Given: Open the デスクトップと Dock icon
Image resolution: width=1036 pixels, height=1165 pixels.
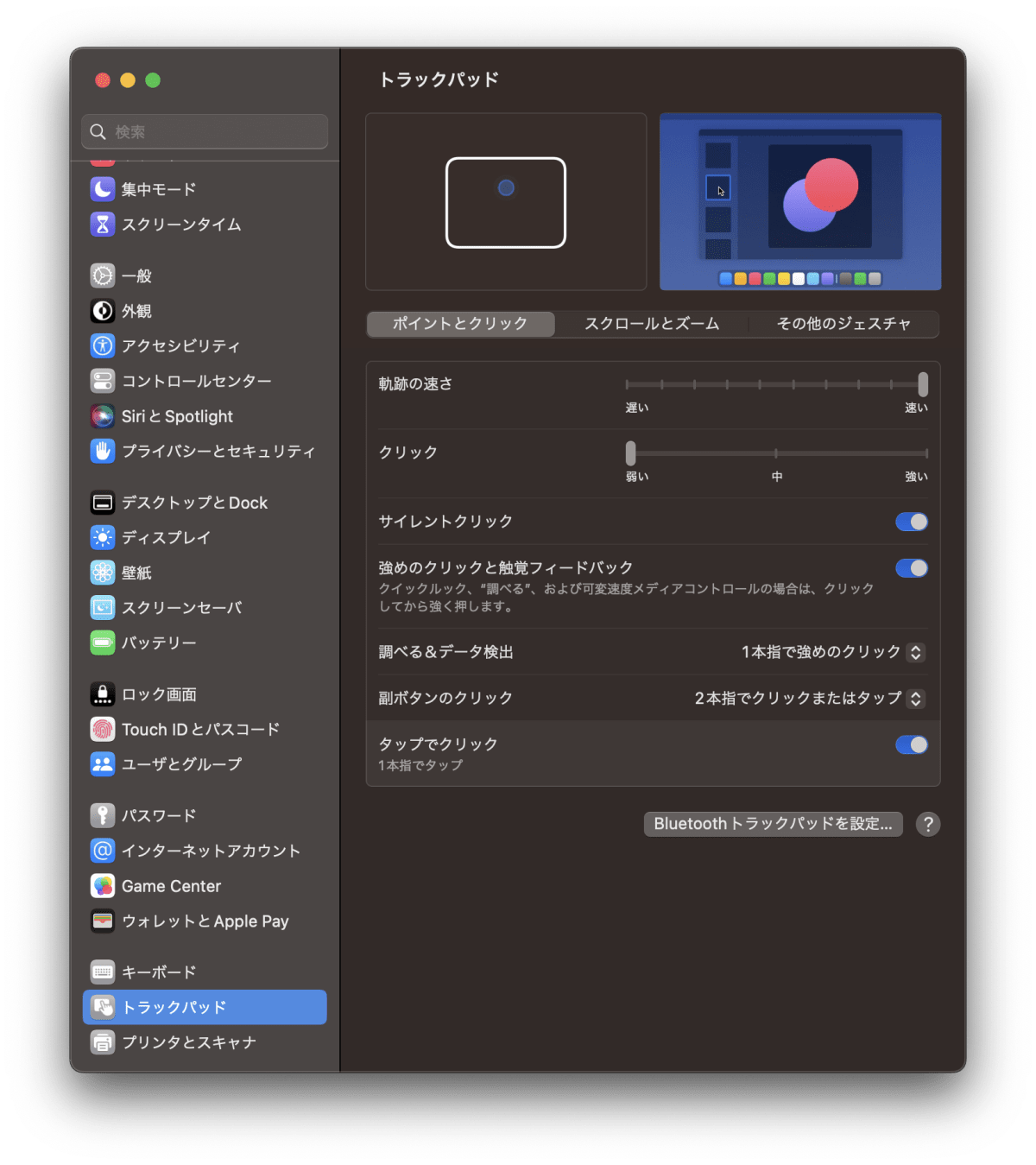Looking at the screenshot, I should tap(103, 503).
